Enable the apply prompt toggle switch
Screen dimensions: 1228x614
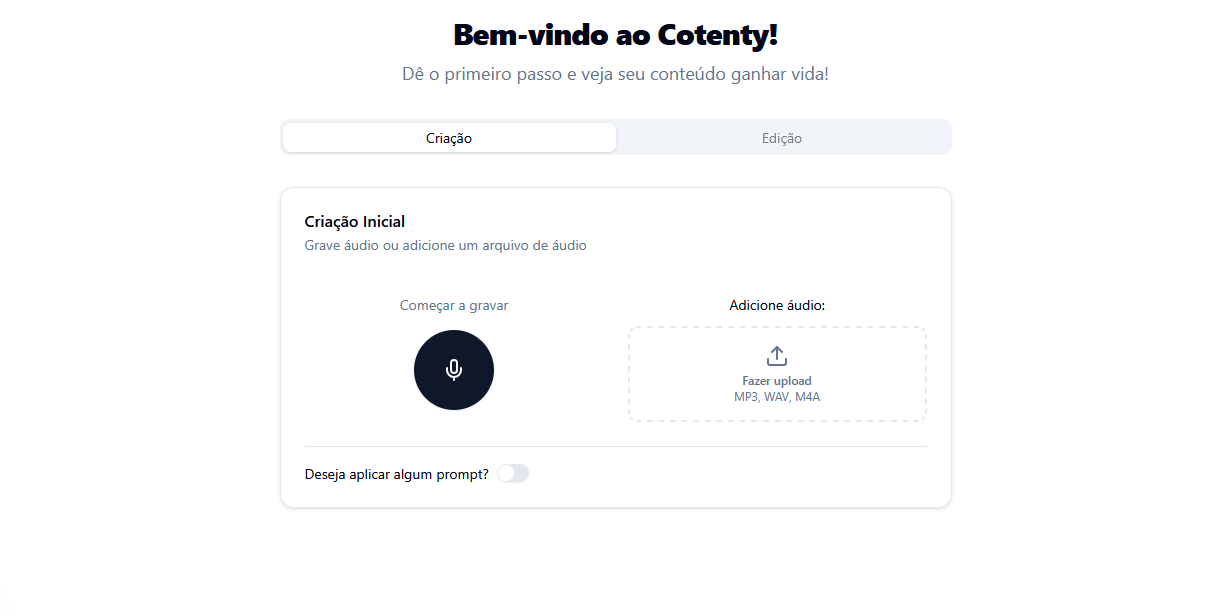(513, 473)
